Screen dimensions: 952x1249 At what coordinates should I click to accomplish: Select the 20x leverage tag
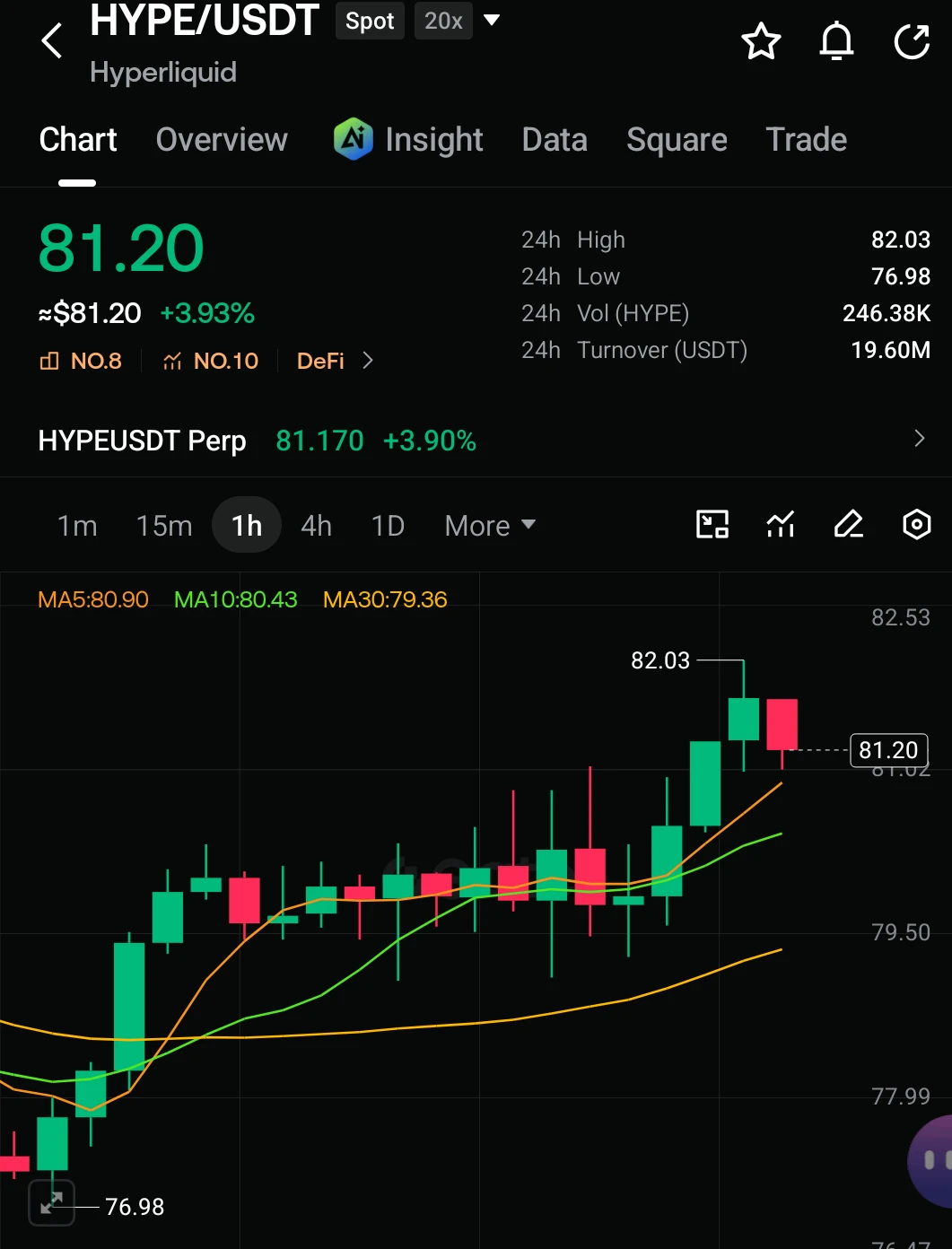point(443,21)
